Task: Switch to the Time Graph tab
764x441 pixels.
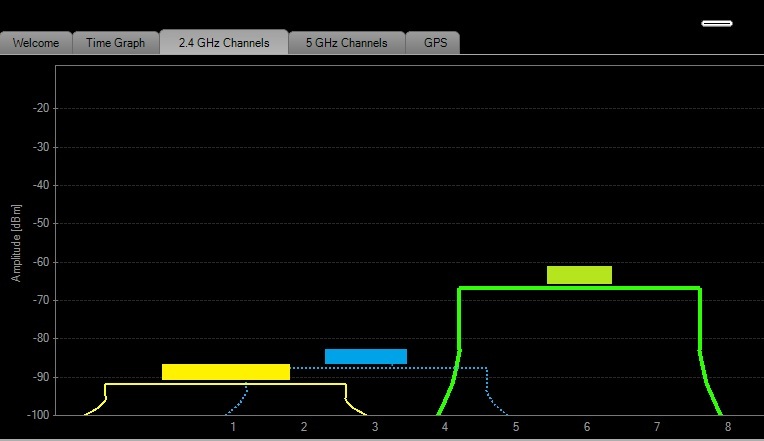Action: click(x=115, y=43)
